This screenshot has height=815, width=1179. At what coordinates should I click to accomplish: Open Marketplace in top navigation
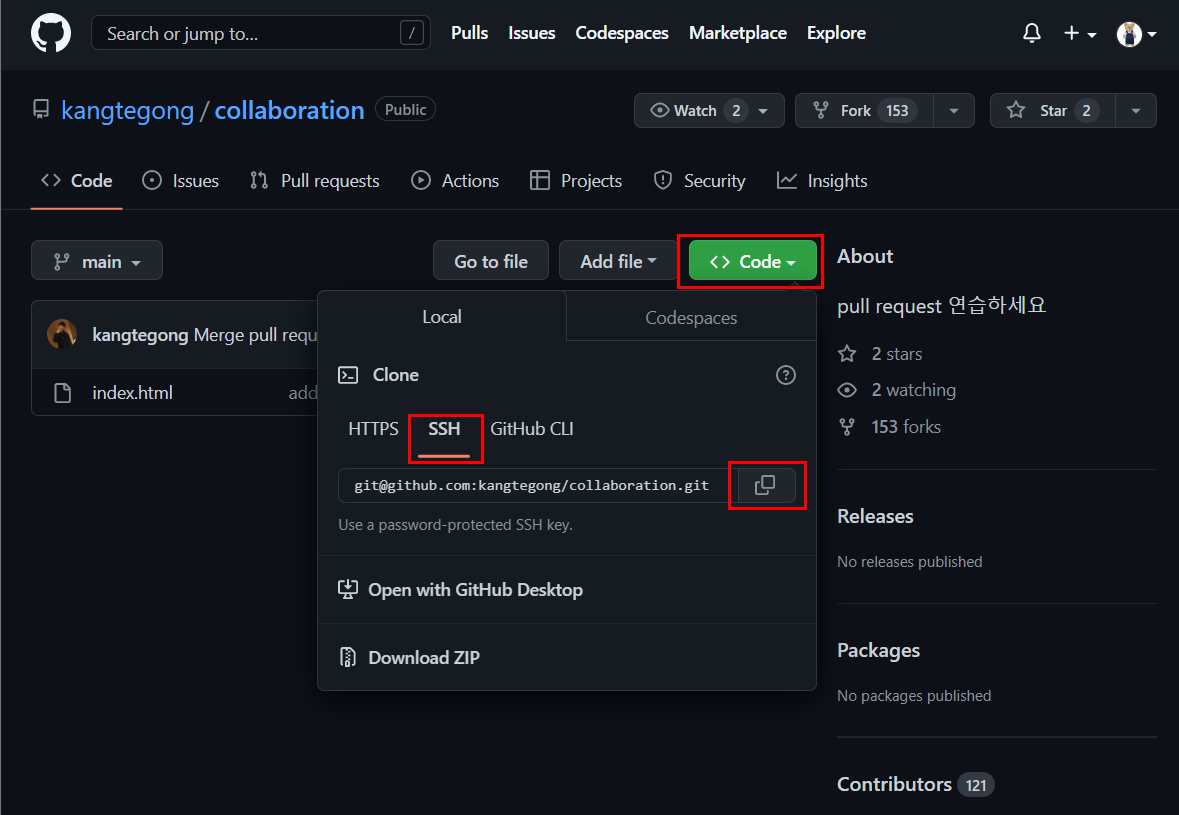[738, 33]
